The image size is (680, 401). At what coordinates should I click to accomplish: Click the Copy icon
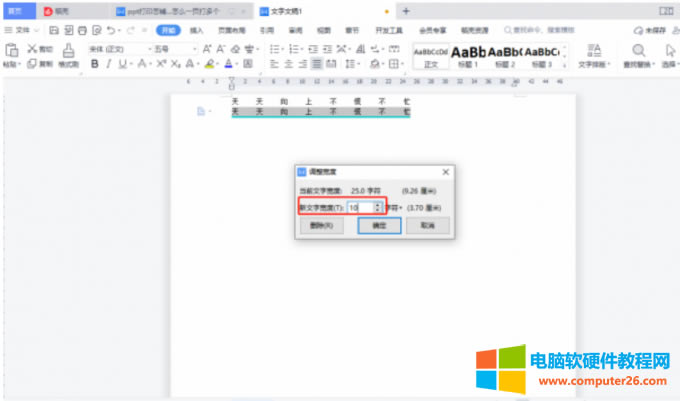coord(32,64)
